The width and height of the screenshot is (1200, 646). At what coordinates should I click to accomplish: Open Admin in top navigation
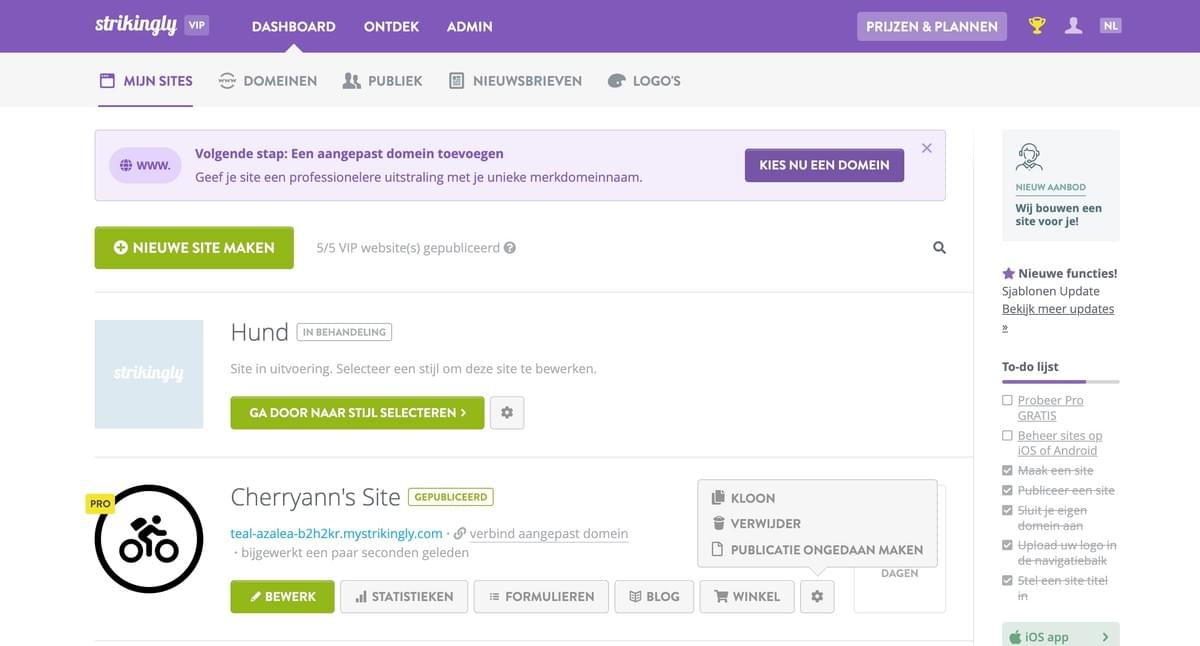point(470,26)
